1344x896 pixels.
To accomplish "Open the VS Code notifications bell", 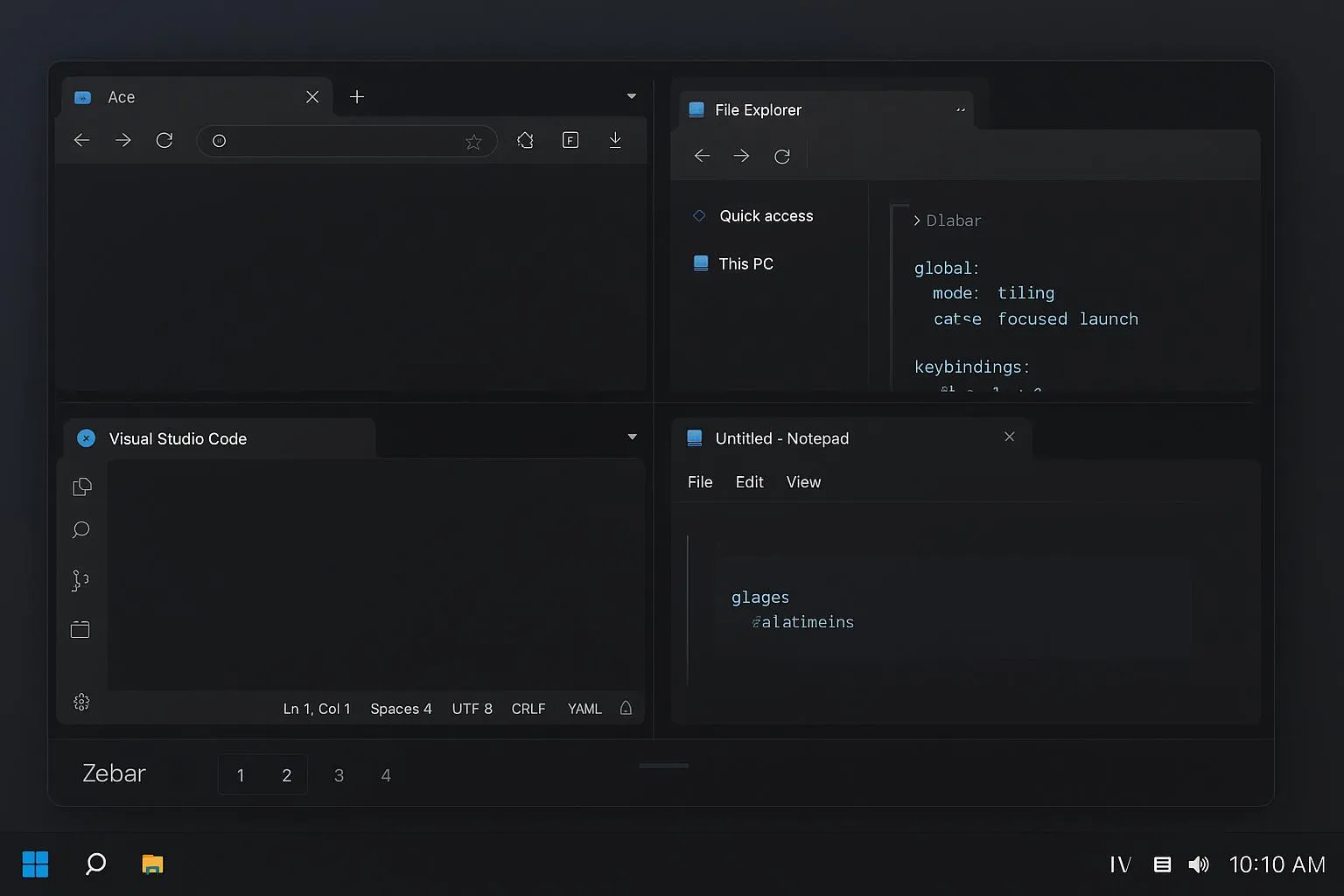I will (x=626, y=709).
